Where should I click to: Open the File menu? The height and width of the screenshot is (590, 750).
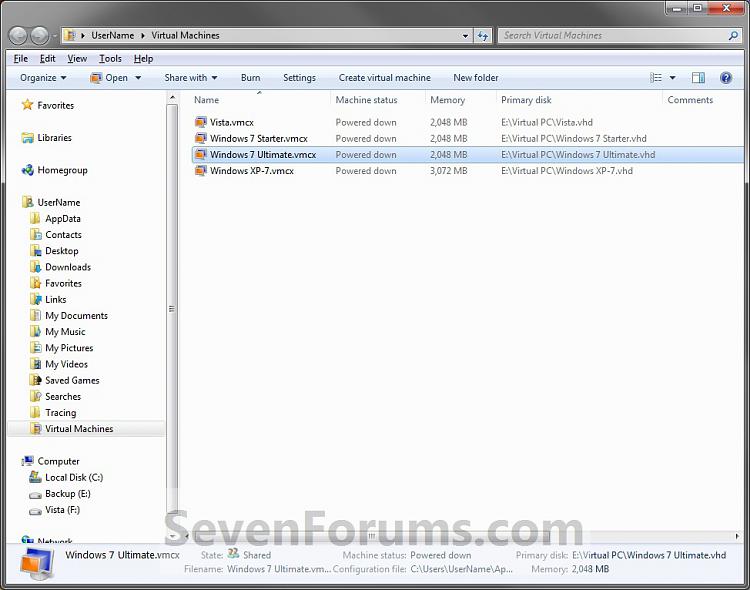[21, 58]
